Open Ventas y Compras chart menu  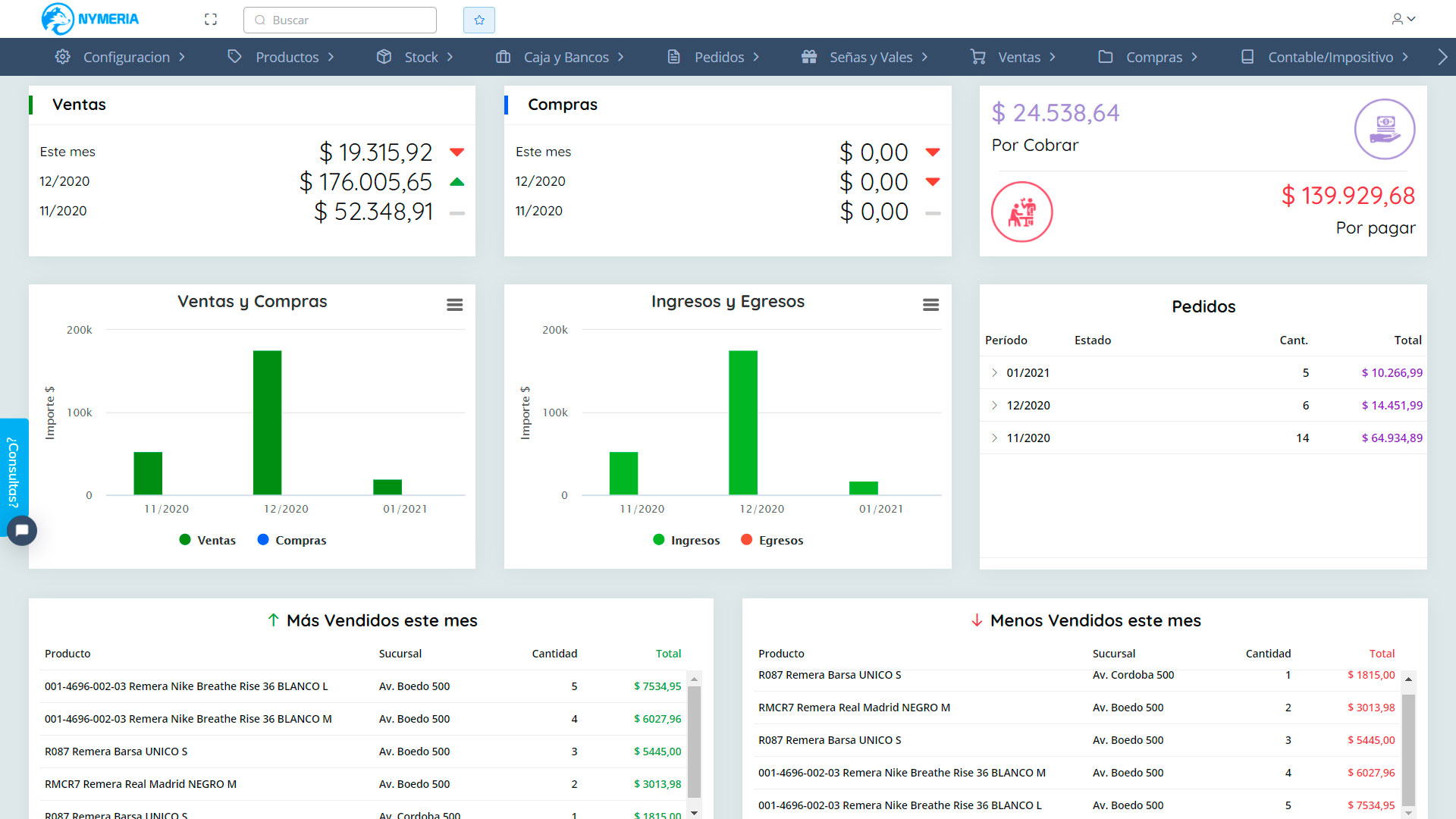coord(455,305)
